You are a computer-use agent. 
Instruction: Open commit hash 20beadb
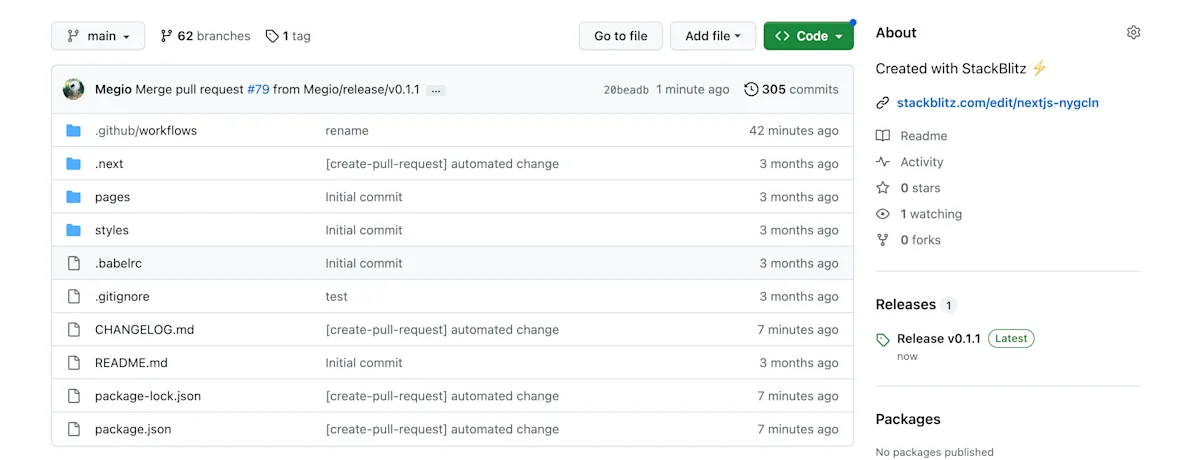626,90
